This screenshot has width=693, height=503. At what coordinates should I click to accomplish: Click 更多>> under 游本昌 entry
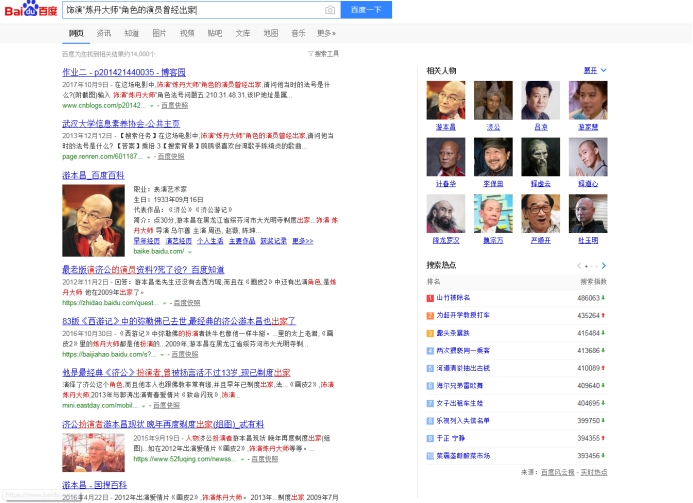tap(303, 241)
